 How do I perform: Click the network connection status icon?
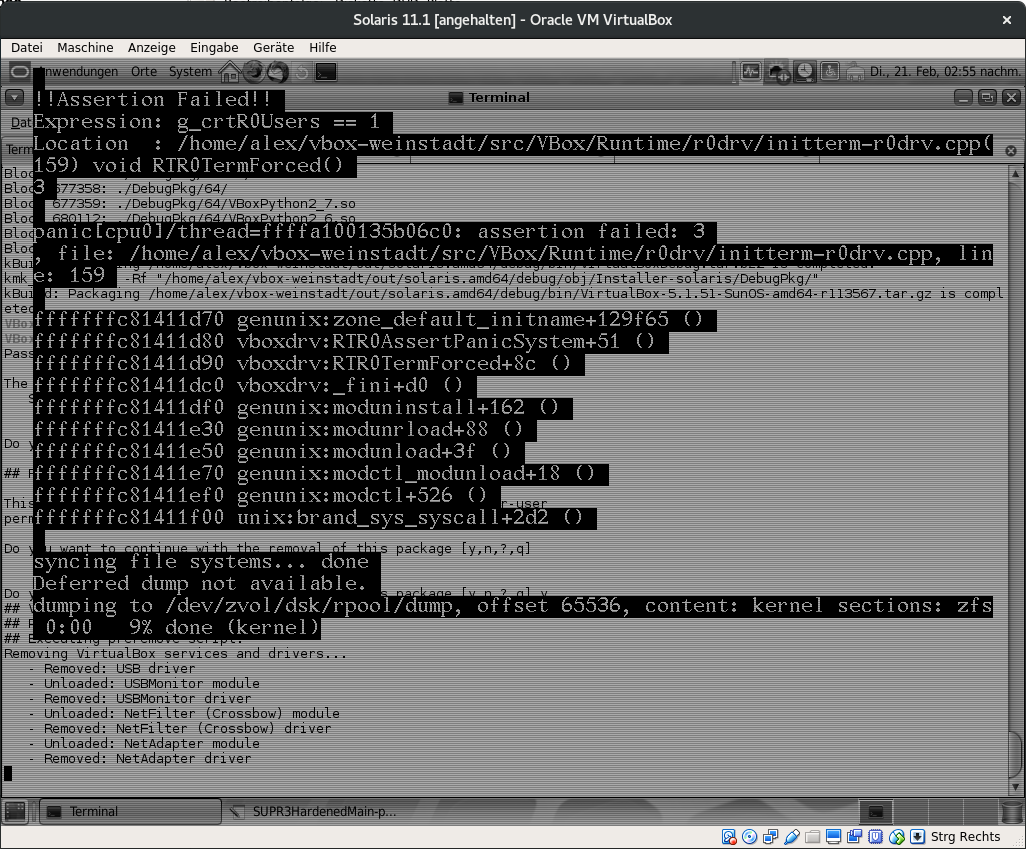[x=855, y=71]
